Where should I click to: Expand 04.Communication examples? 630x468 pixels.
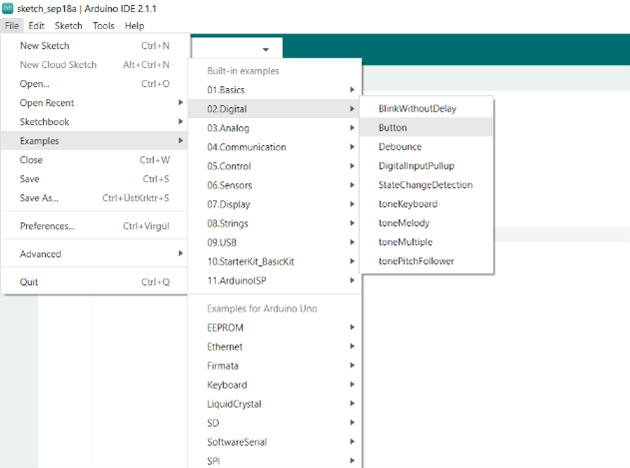click(275, 147)
